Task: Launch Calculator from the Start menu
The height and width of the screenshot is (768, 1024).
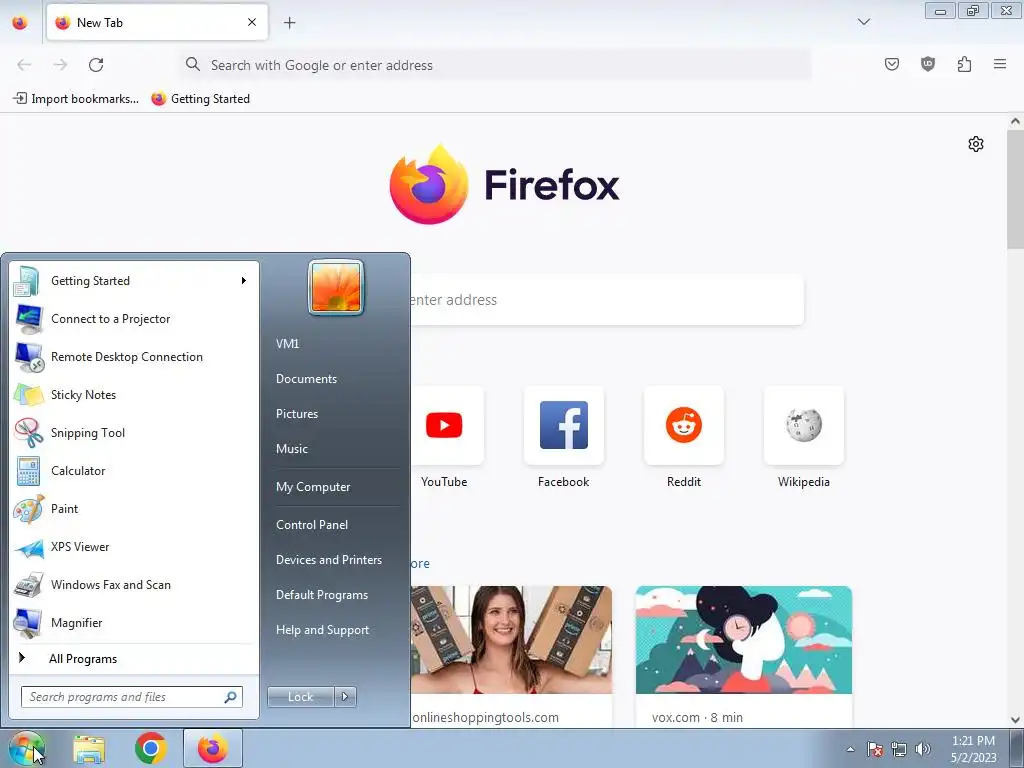Action: click(x=133, y=471)
